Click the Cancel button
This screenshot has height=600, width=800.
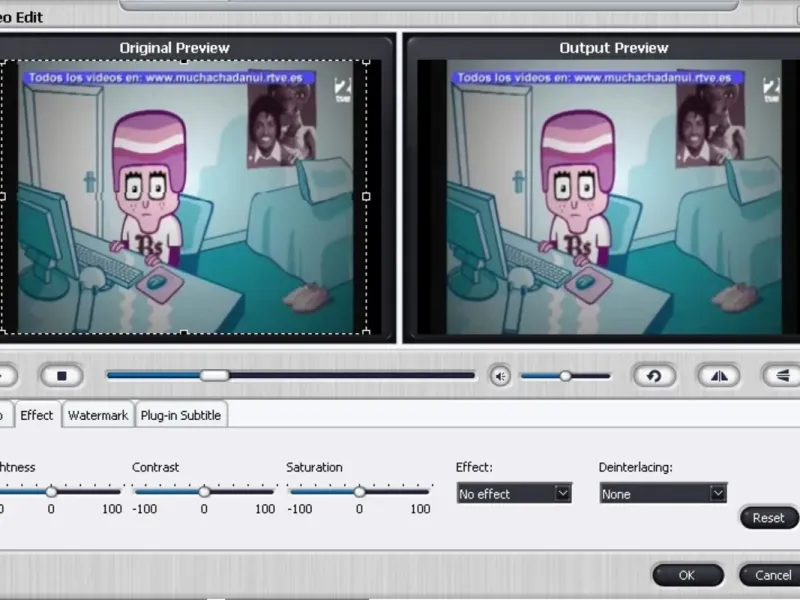(770, 575)
